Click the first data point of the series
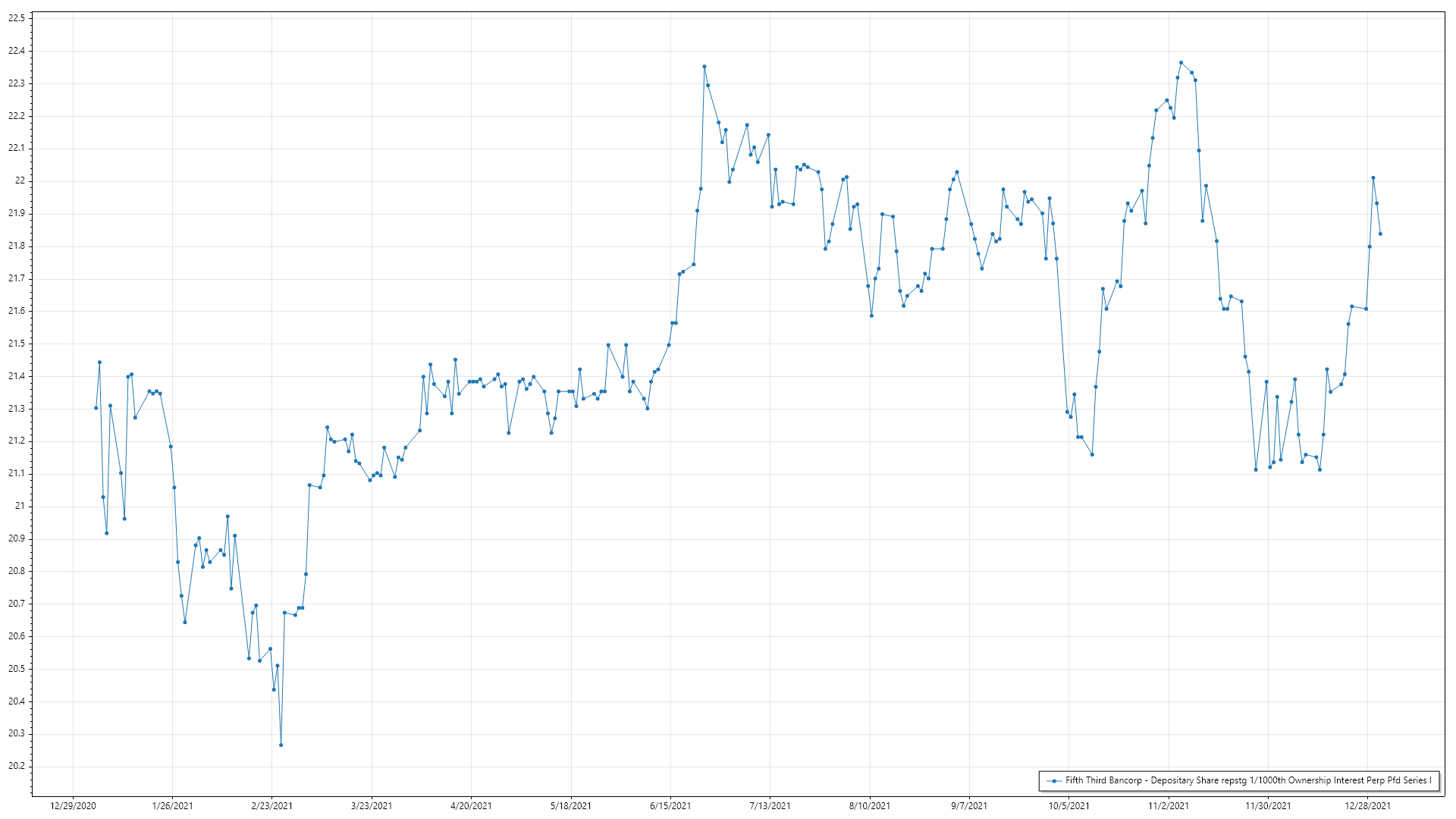The image size is (1456, 819). point(96,408)
